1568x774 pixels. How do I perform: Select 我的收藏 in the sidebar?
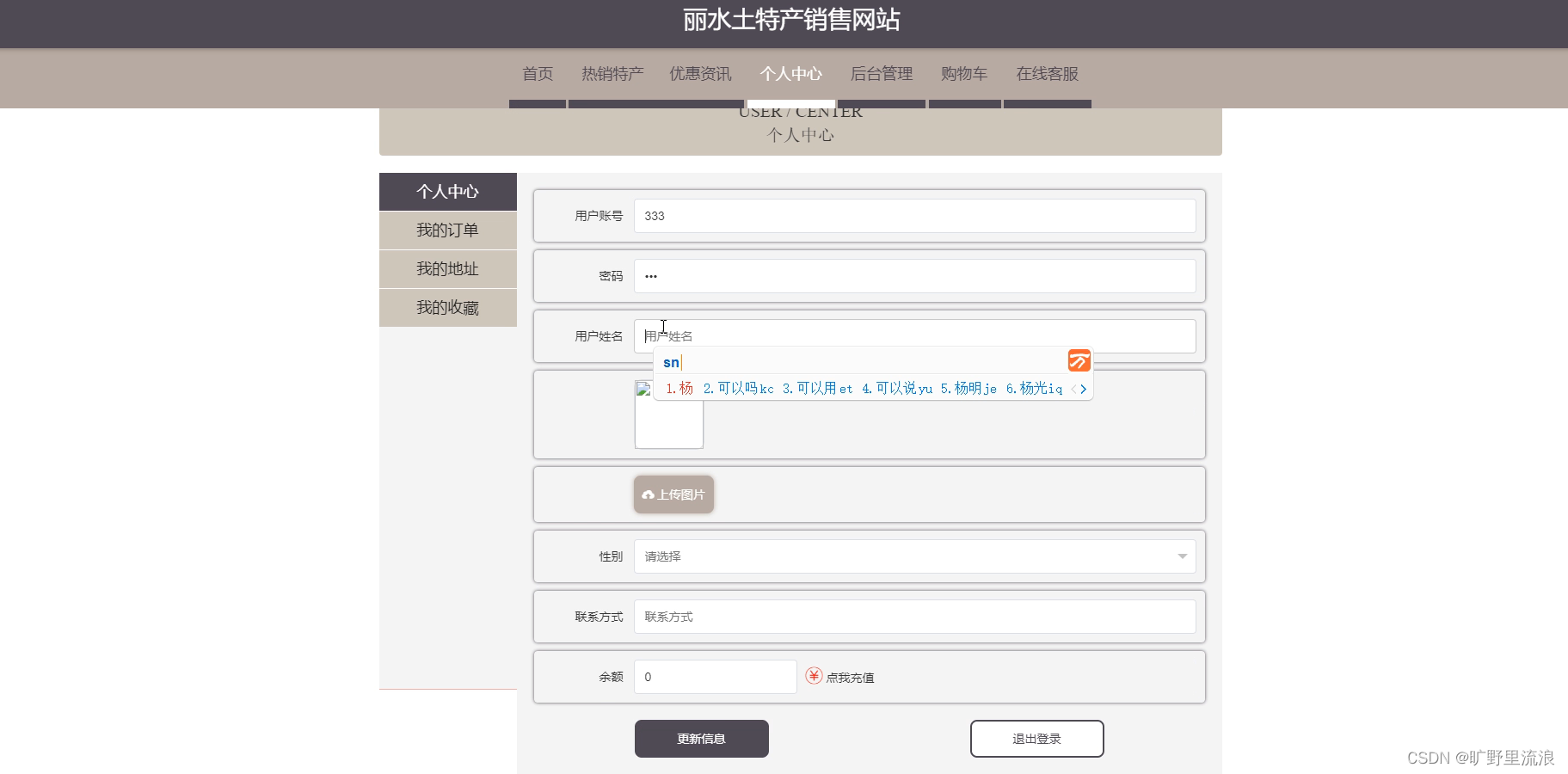[x=447, y=307]
